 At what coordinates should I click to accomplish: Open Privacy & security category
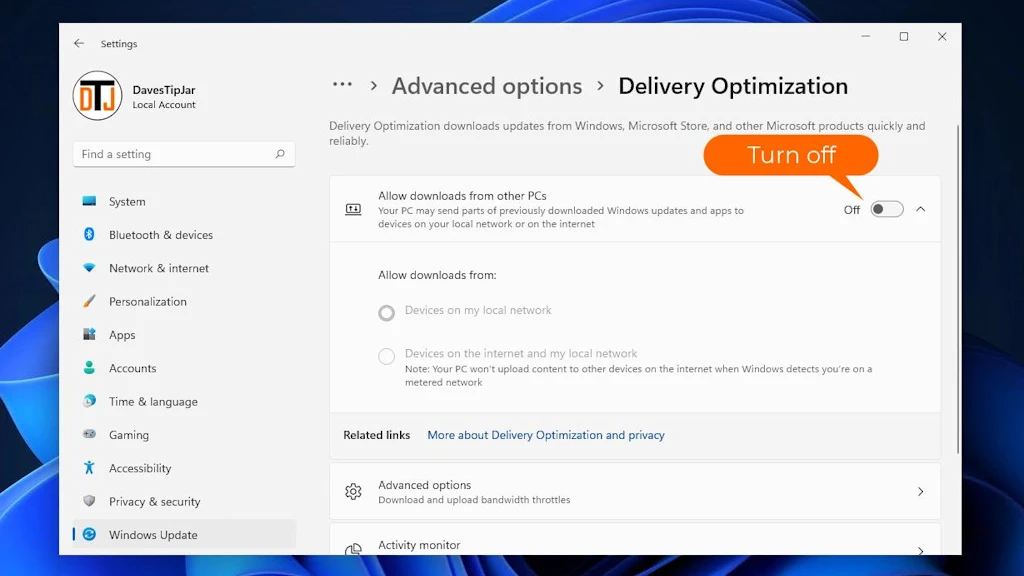[x=155, y=501]
